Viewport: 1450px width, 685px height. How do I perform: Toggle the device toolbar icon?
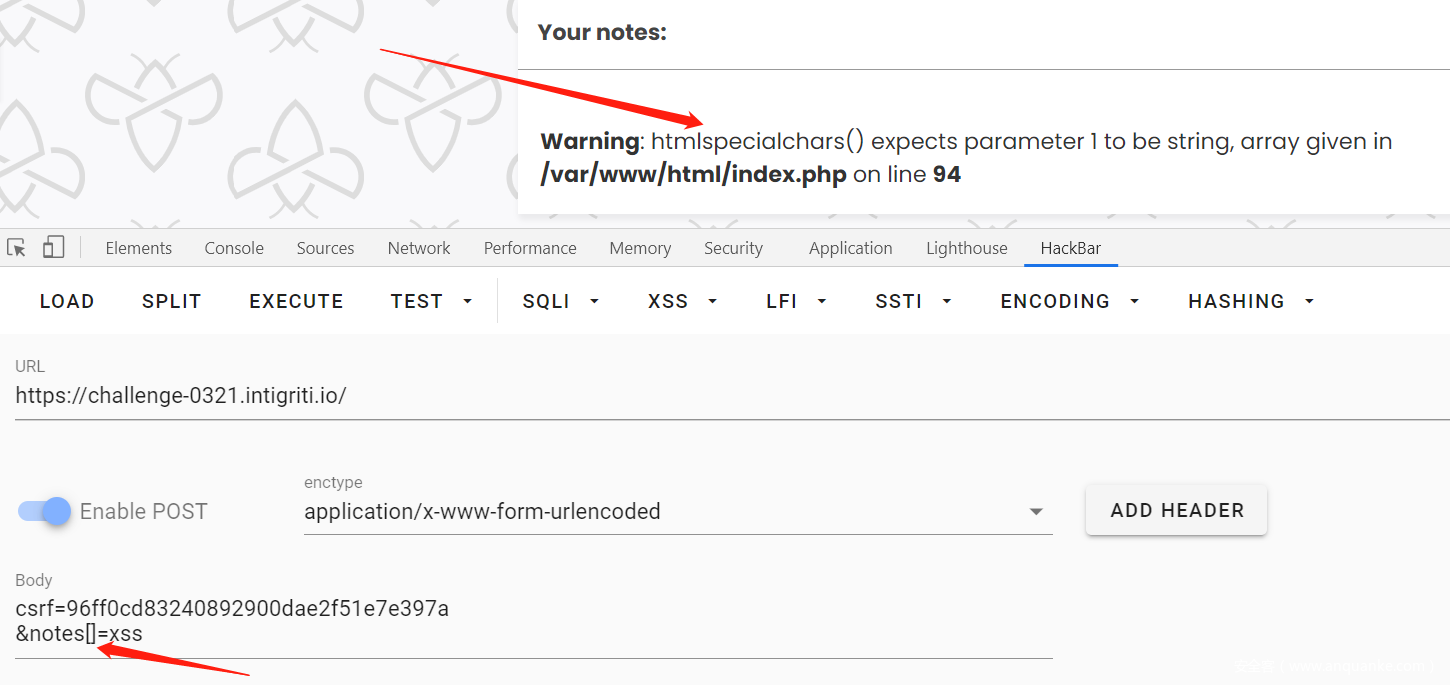pyautogui.click(x=53, y=248)
